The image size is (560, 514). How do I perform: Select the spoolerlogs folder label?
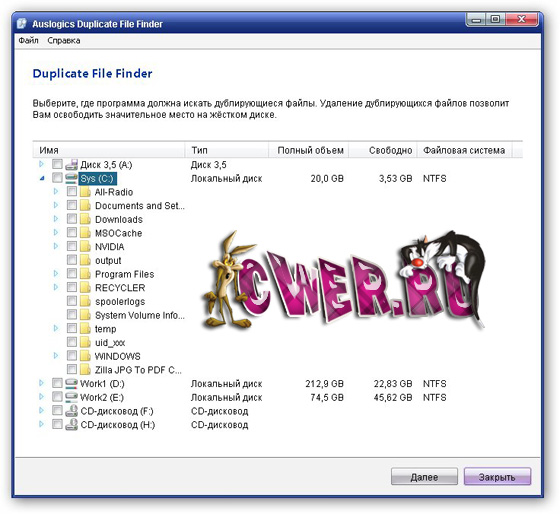[x=120, y=301]
